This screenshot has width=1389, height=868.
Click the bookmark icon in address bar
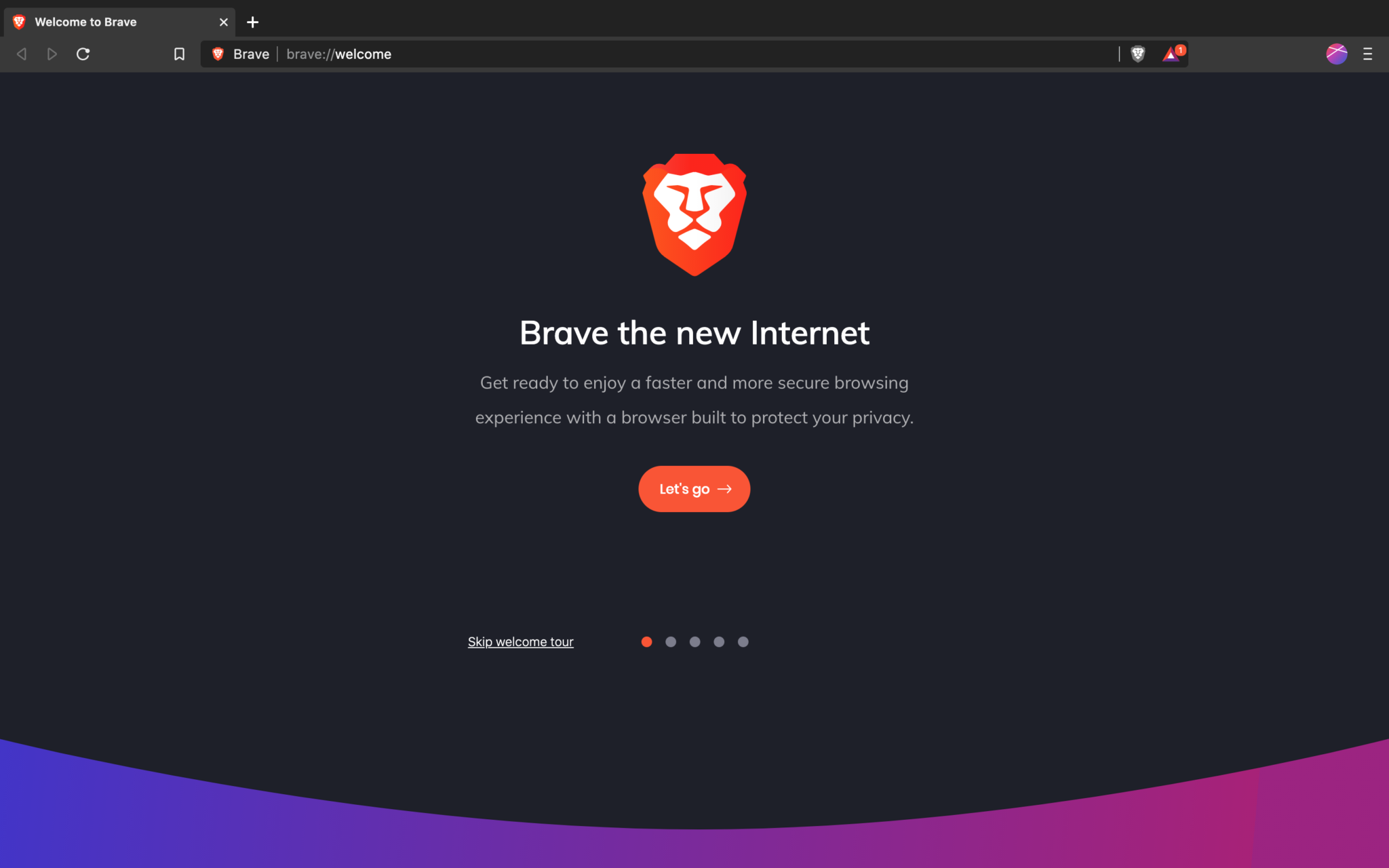[179, 54]
